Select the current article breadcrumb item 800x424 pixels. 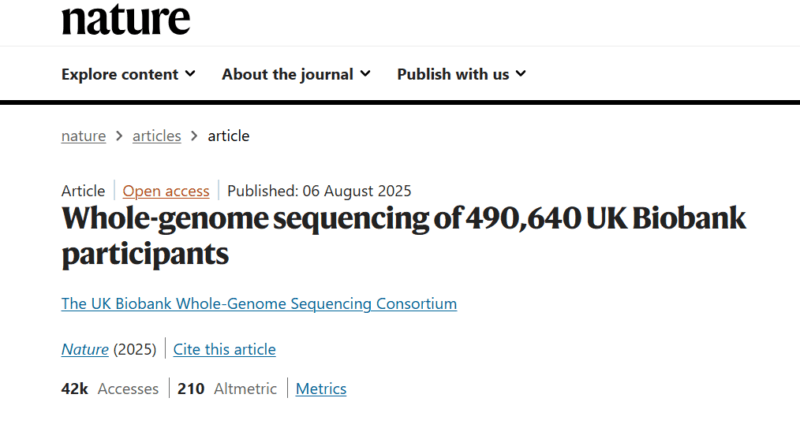click(x=229, y=136)
